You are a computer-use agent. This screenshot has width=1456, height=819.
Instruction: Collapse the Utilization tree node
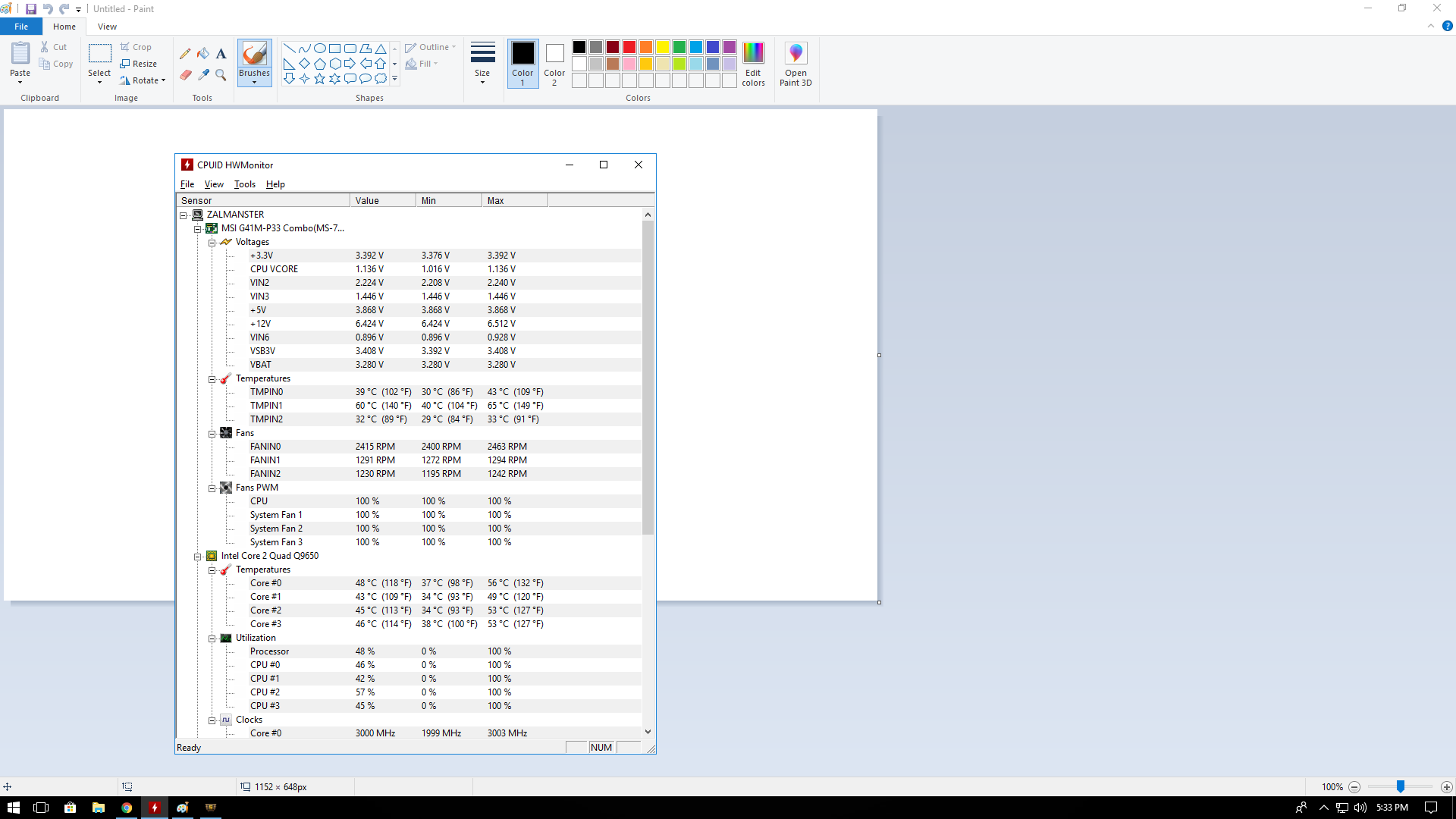pos(212,639)
